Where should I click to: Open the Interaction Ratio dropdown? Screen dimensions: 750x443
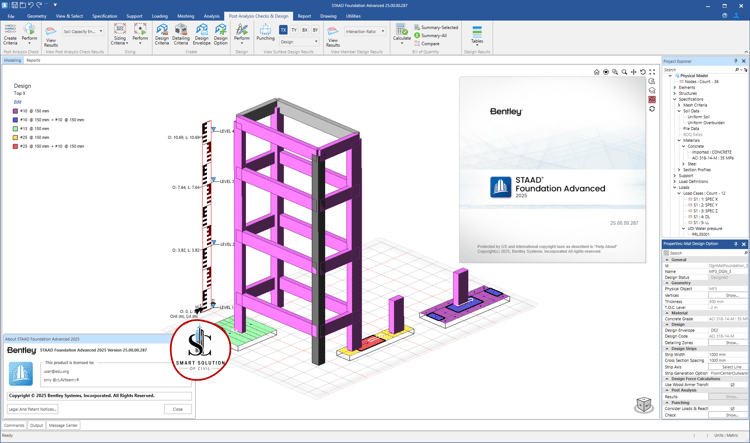[365, 32]
